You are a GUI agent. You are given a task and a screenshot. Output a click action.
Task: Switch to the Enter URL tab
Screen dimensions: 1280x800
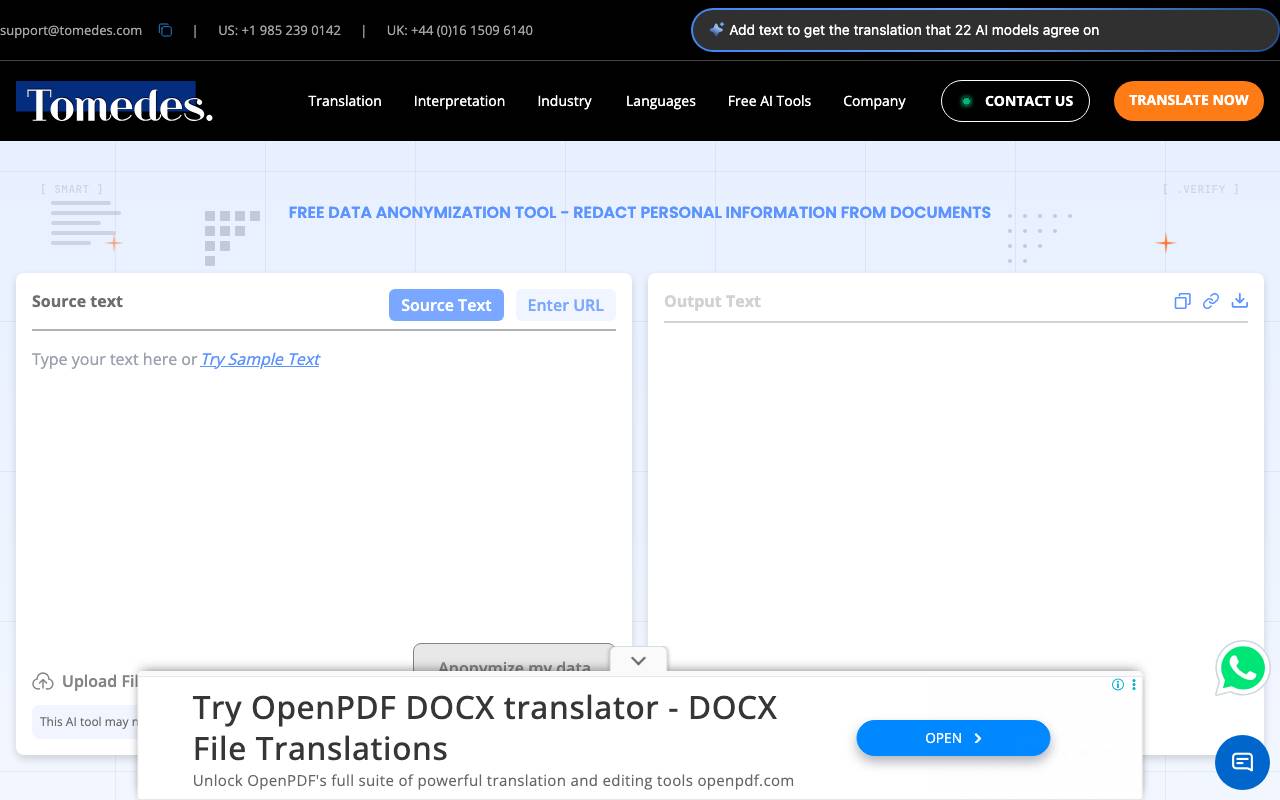pos(566,305)
